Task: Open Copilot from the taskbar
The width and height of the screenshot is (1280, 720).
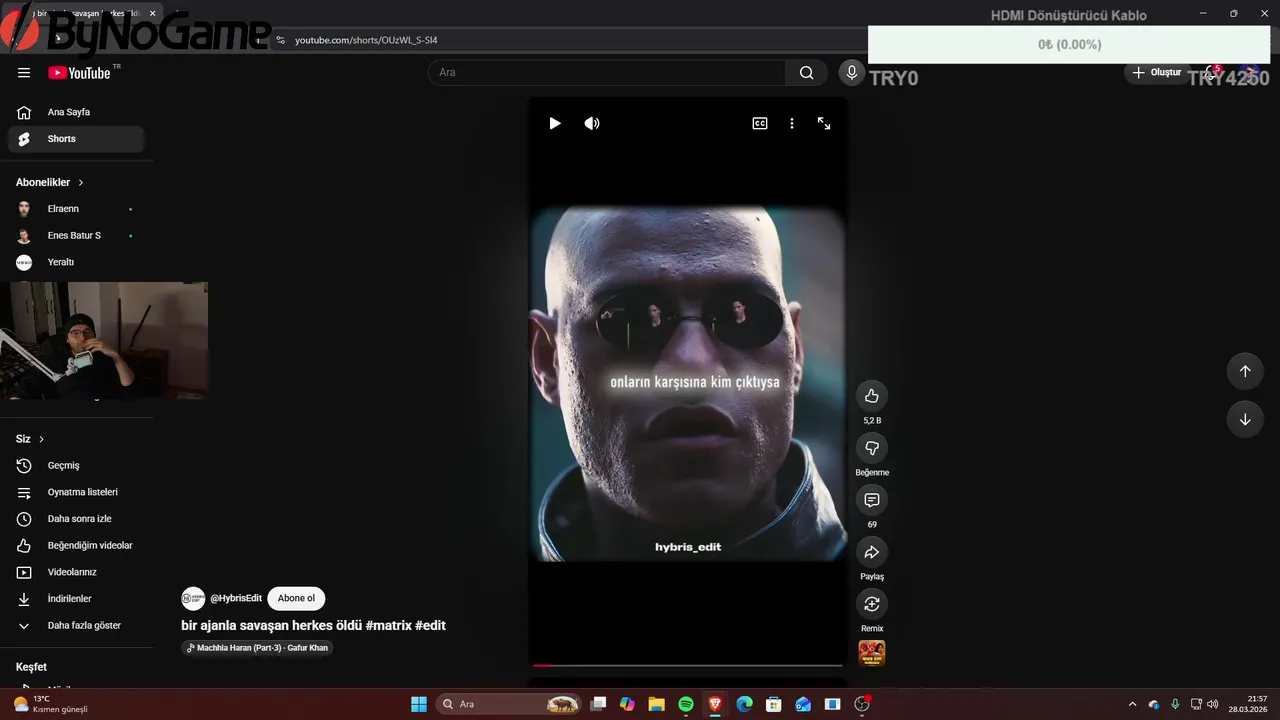Action: click(627, 704)
